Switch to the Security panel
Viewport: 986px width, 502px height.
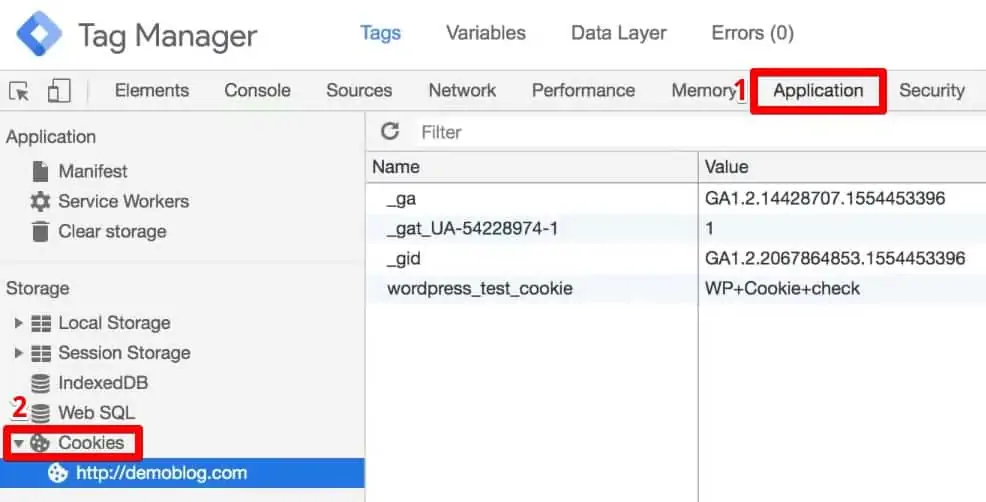pyautogui.click(x=932, y=91)
